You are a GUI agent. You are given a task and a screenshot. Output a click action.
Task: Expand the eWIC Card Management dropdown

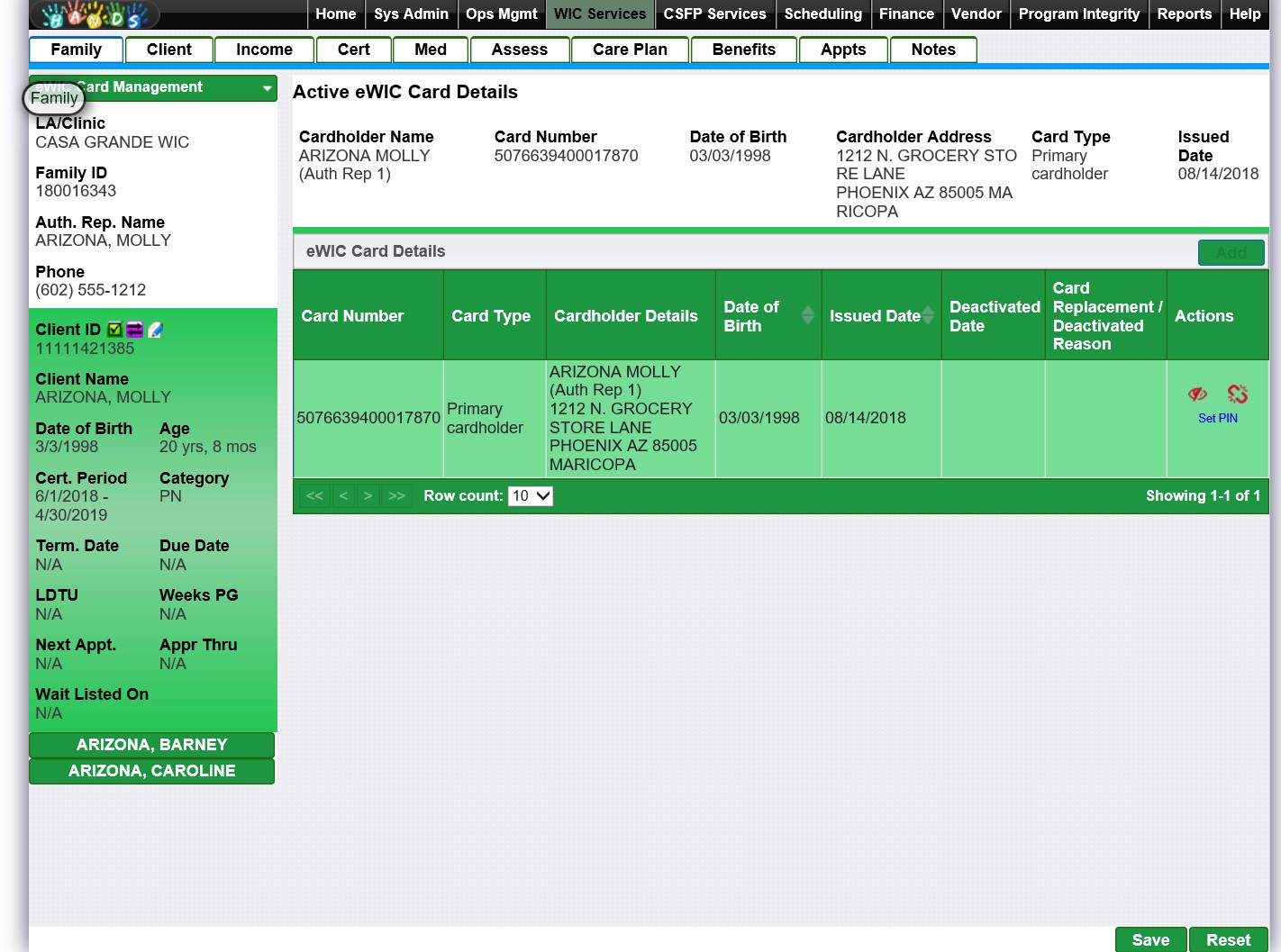coord(267,88)
